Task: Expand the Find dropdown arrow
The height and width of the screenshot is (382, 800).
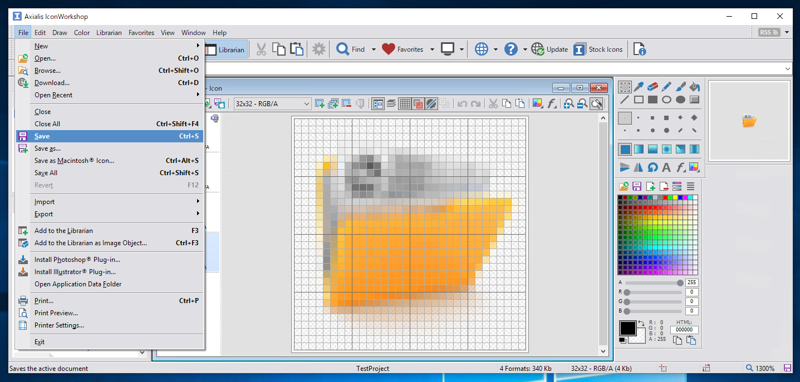Action: point(373,49)
